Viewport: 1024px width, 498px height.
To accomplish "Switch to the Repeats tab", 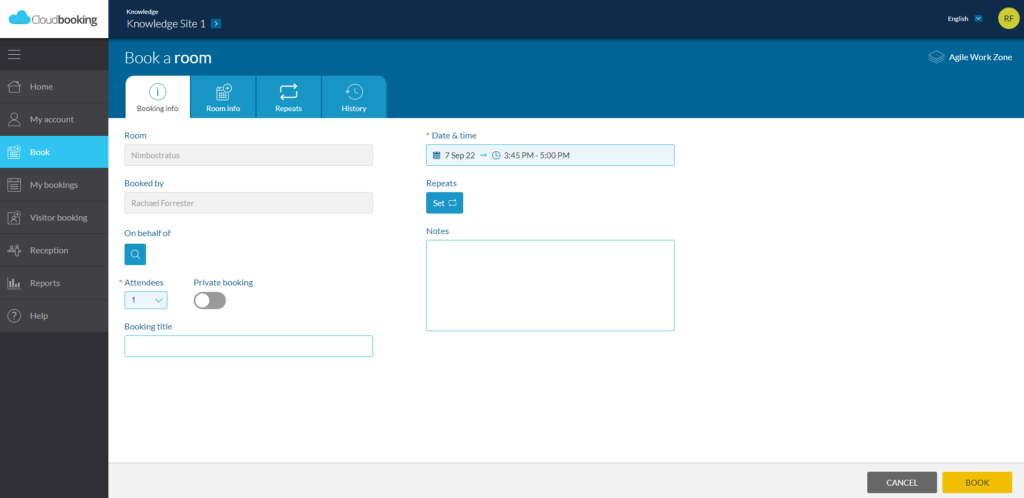I will 289,97.
